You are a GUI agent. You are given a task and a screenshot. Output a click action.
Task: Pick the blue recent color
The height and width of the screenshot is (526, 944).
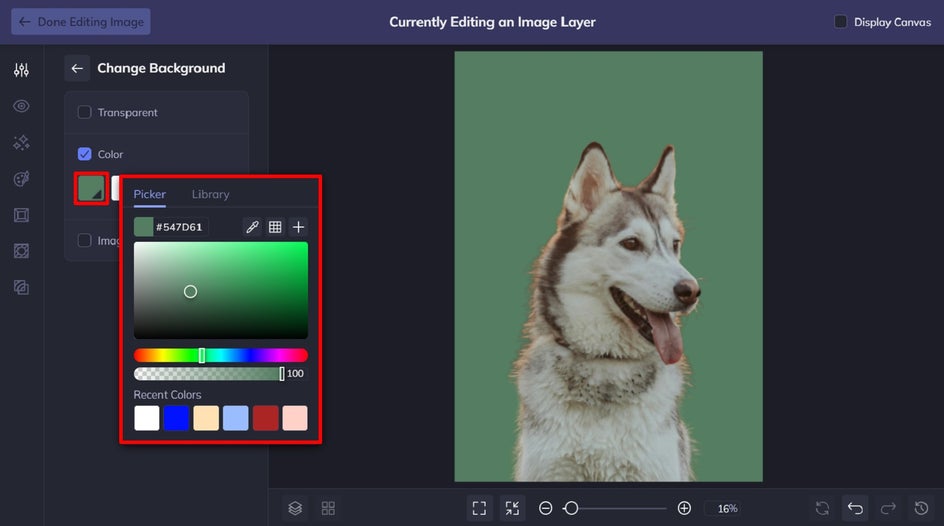coord(176,418)
